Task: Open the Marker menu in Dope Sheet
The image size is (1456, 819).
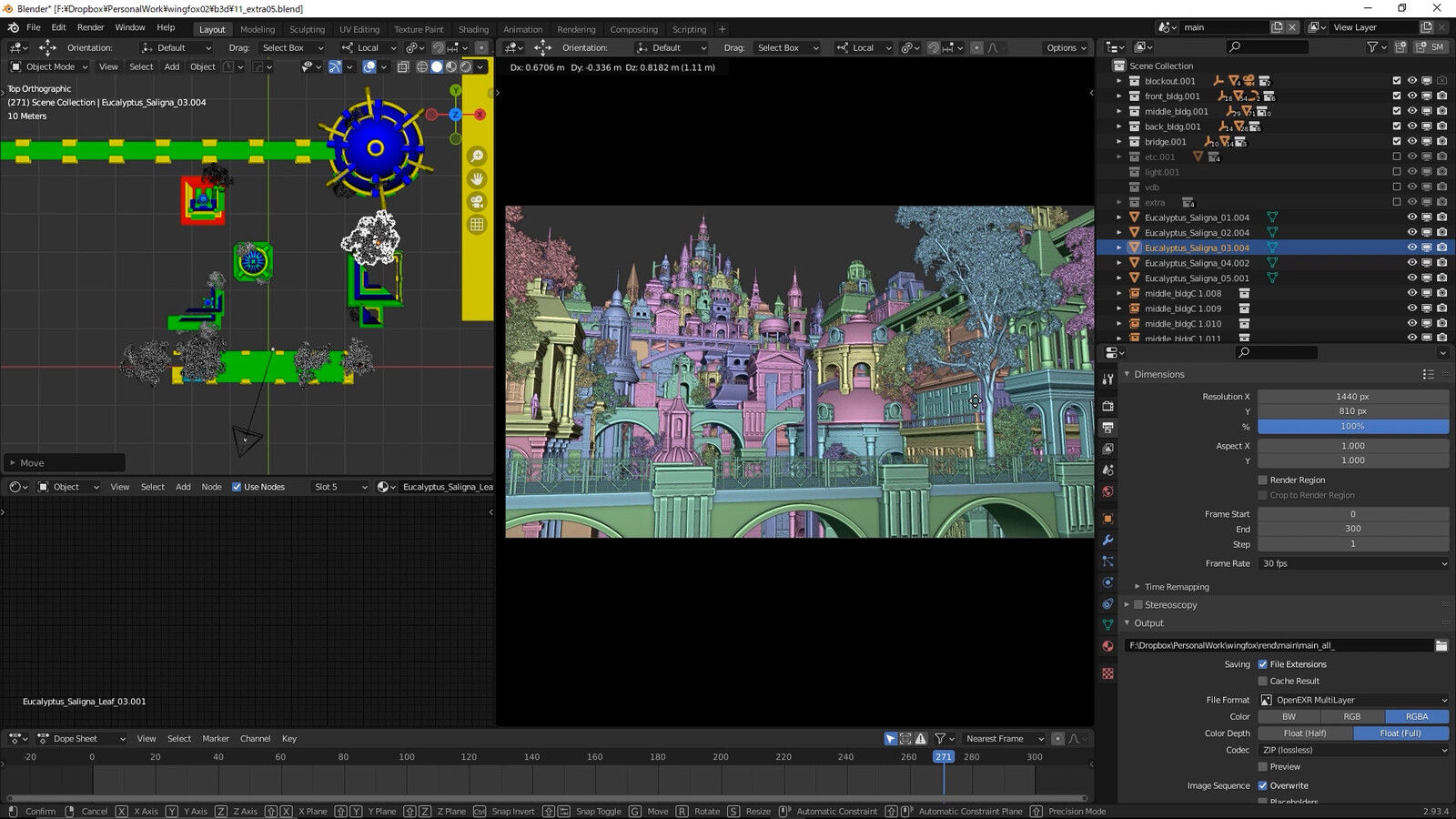Action: [216, 739]
